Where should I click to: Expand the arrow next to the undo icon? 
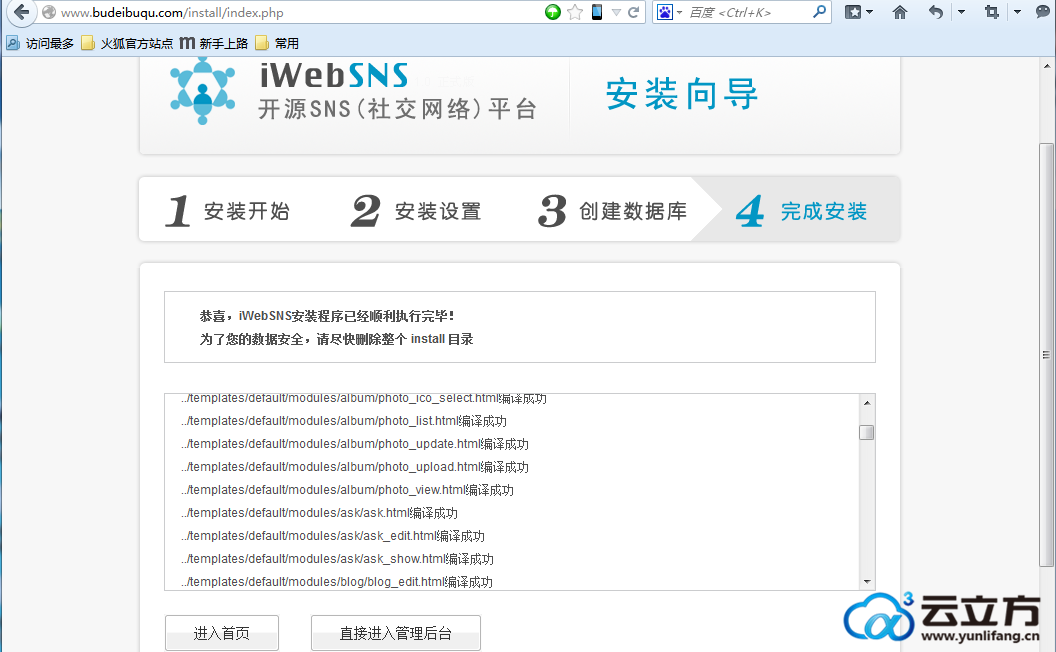961,12
